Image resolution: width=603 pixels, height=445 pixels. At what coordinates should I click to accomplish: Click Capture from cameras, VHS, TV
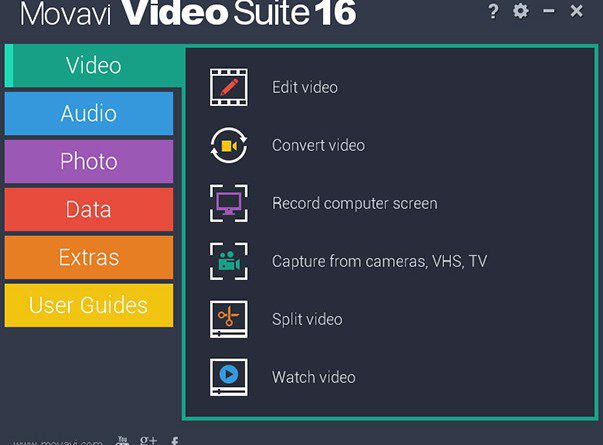[380, 262]
